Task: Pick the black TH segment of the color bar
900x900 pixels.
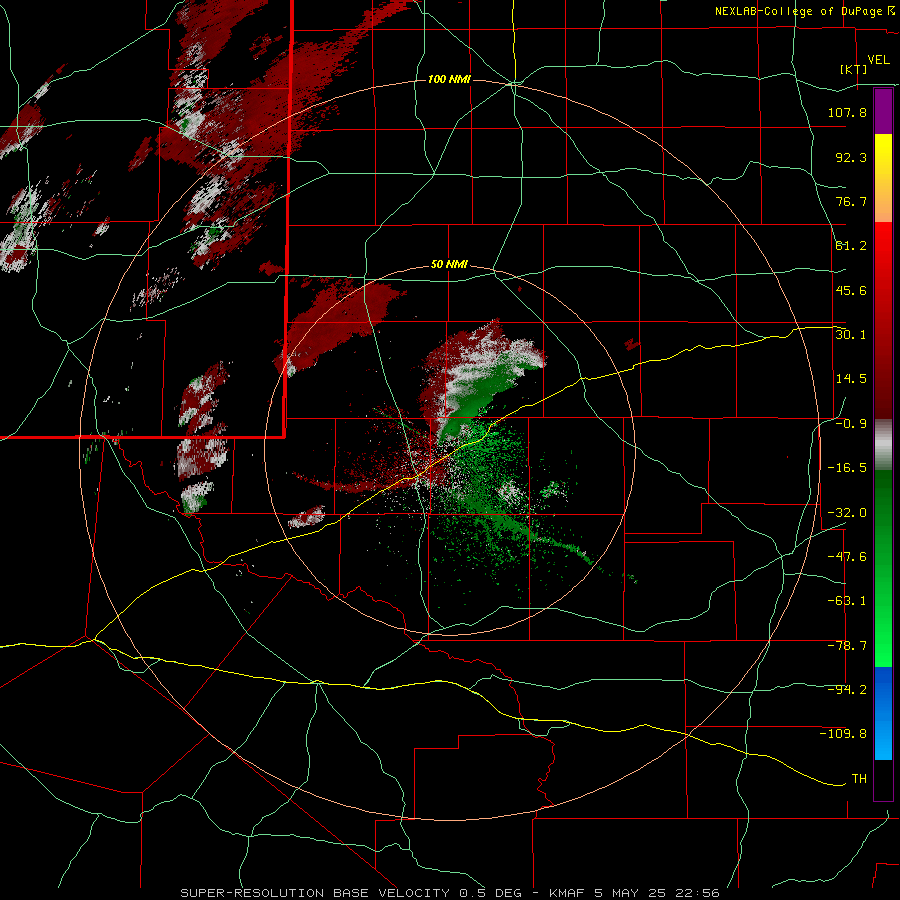Action: click(x=883, y=779)
